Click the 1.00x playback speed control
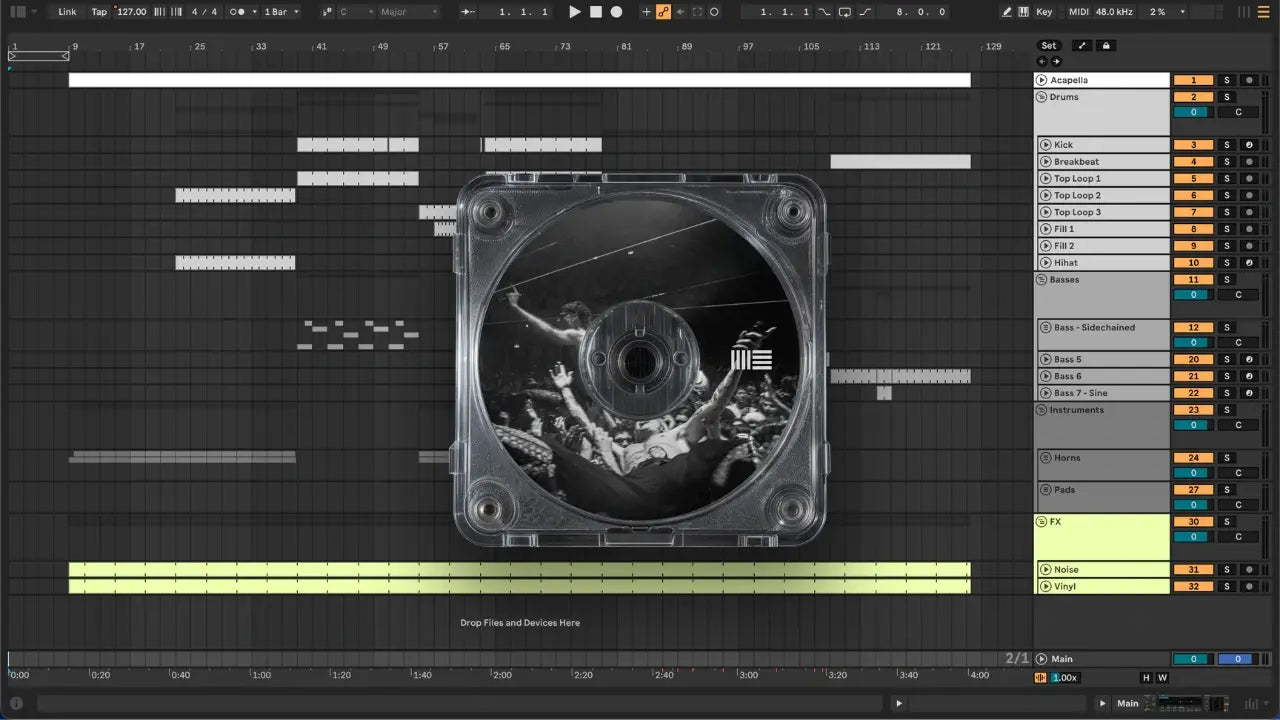This screenshot has width=1280, height=720. 1064,678
